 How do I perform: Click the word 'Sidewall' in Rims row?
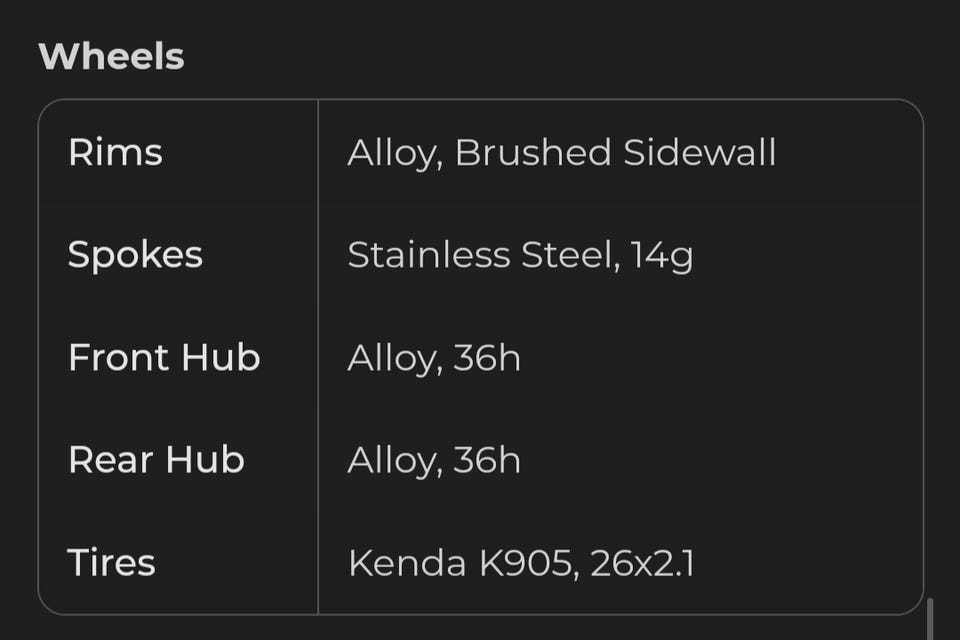point(699,153)
